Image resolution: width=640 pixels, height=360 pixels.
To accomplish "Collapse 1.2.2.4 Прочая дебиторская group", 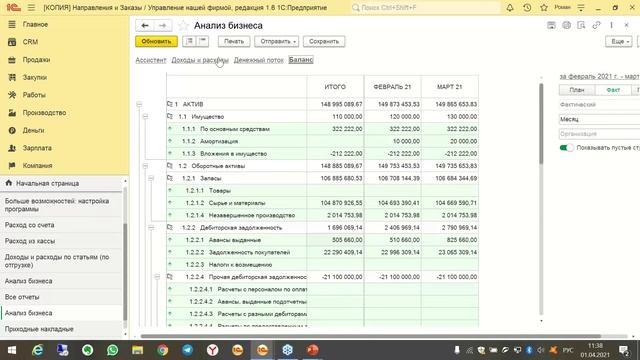I will tap(157, 277).
